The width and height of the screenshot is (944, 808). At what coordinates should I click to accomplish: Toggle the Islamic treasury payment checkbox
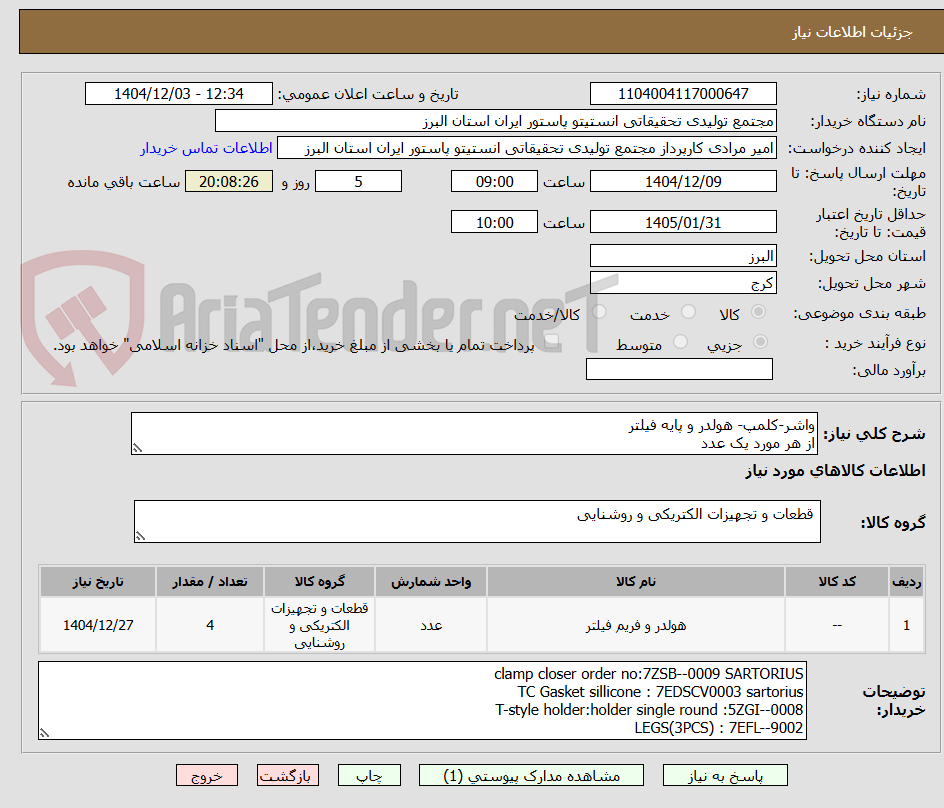click(551, 342)
